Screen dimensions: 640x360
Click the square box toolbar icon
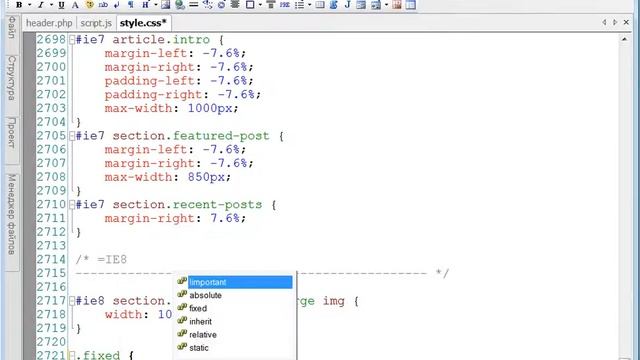coord(250,5)
